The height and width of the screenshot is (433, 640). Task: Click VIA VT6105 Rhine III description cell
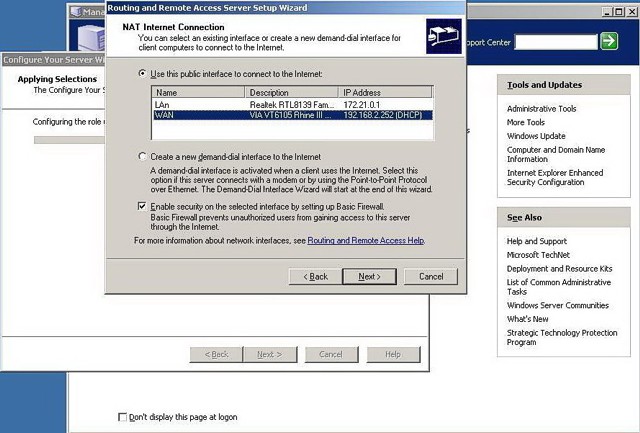click(x=290, y=115)
